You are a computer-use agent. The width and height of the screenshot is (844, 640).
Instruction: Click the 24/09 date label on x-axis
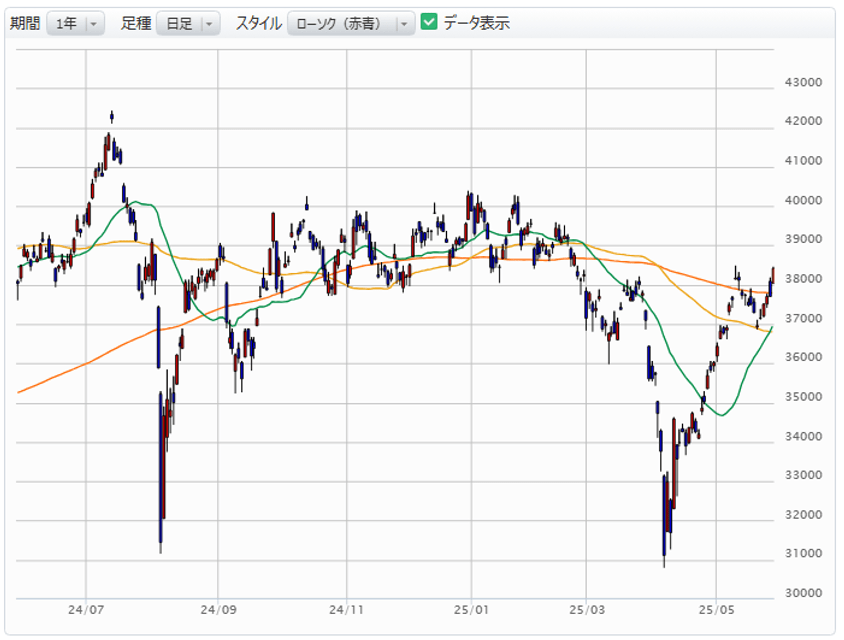tap(217, 608)
